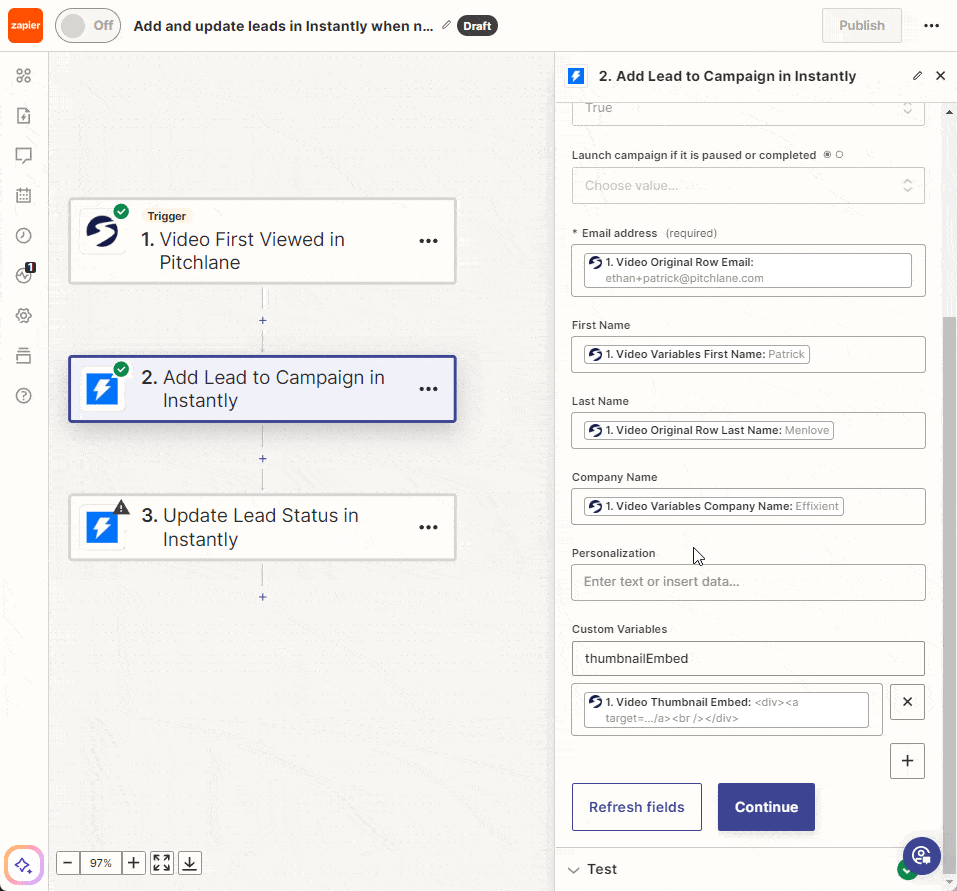Click the Video Thumbnail Embed value field
Viewport: 957px width, 891px height.
pyautogui.click(x=727, y=710)
